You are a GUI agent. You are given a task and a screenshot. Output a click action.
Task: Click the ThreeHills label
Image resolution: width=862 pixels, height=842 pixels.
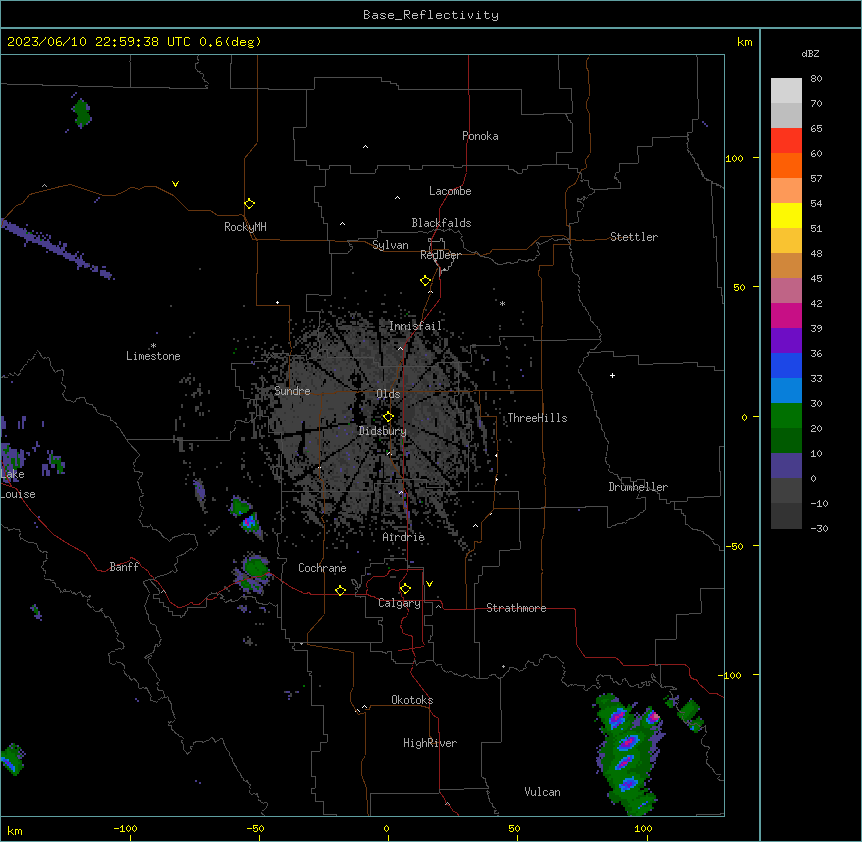(537, 418)
